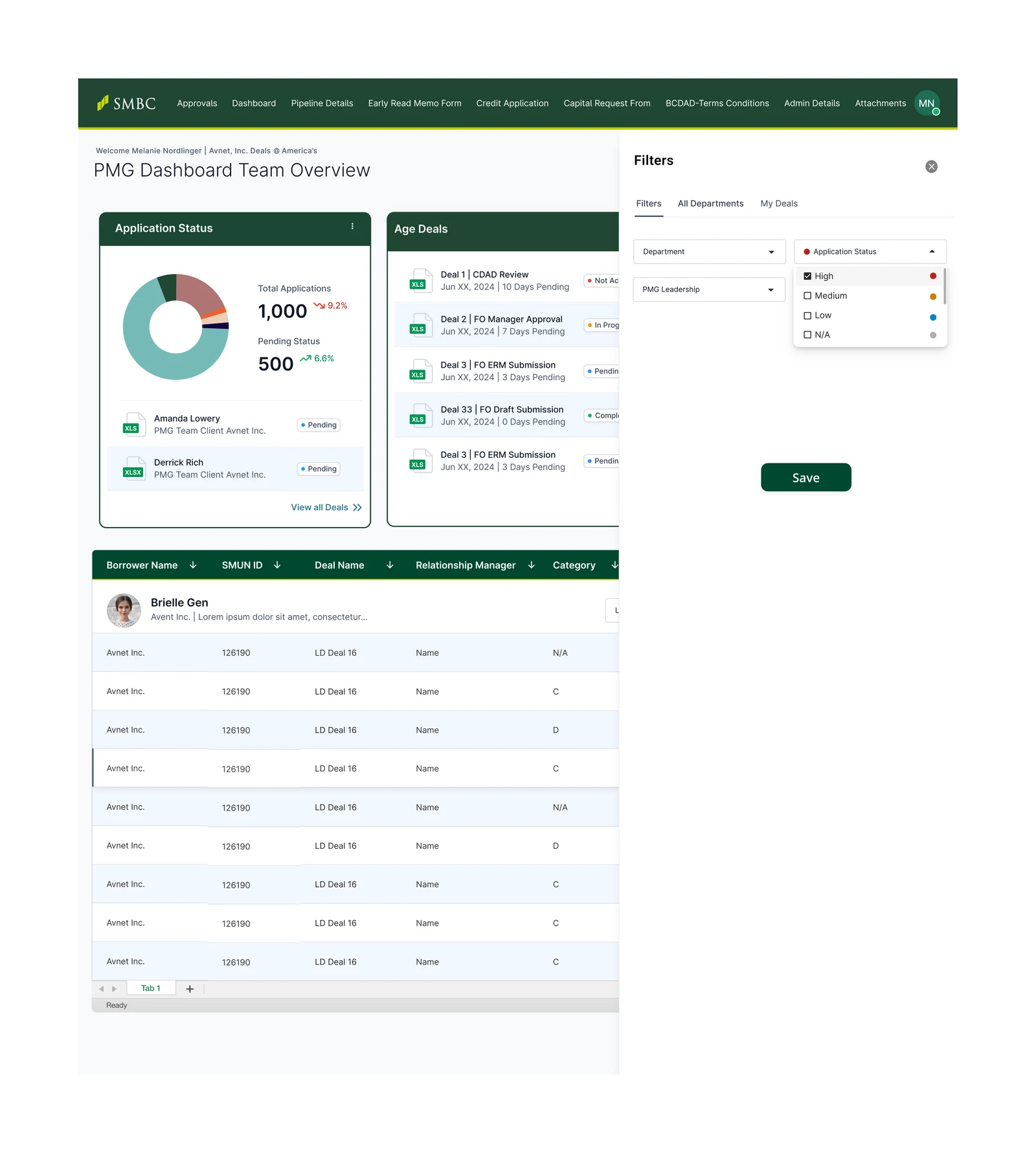Open the MN user avatar menu
Image resolution: width=1036 pixels, height=1153 pixels.
tap(927, 103)
